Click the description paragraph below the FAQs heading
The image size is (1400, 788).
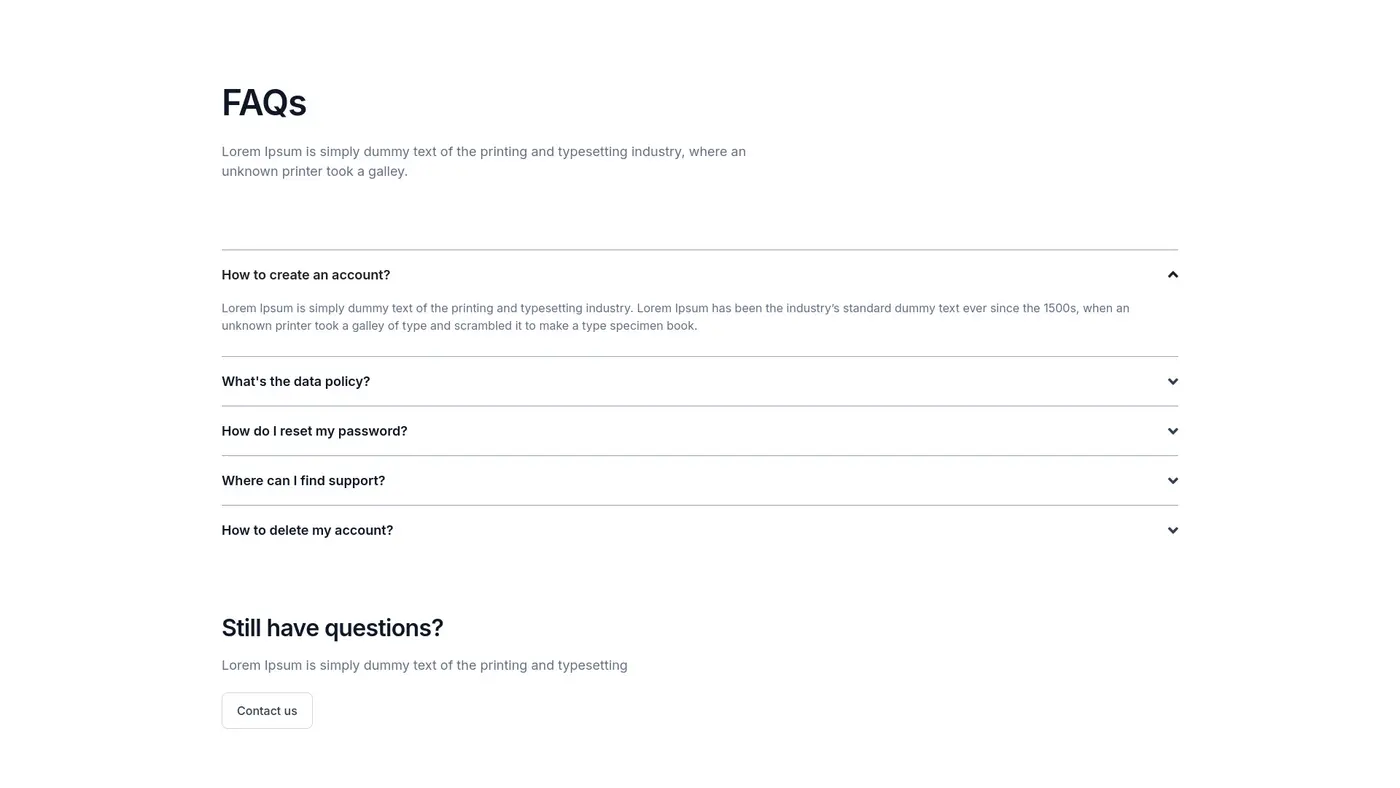click(x=483, y=152)
